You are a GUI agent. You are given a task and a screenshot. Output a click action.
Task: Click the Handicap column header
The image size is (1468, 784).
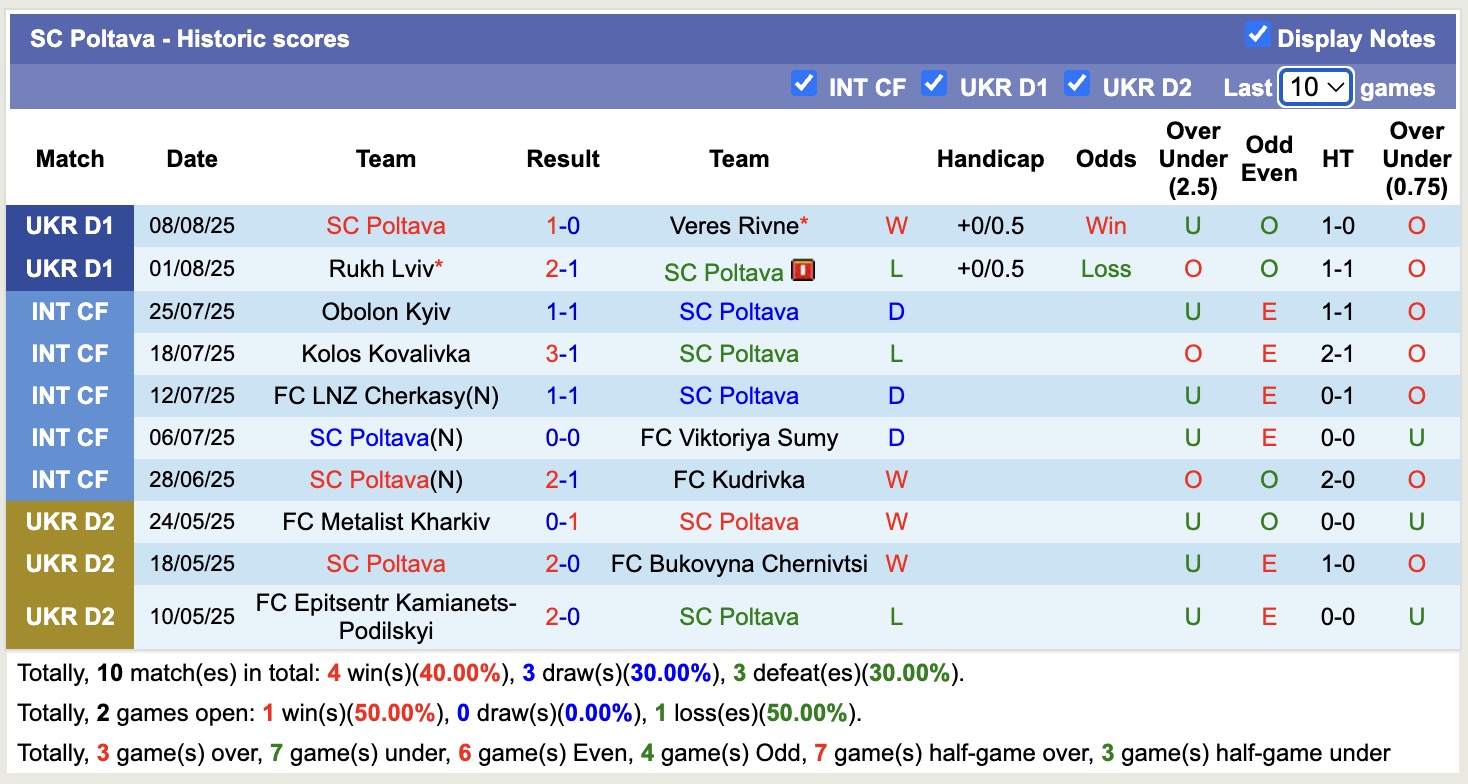coord(990,158)
